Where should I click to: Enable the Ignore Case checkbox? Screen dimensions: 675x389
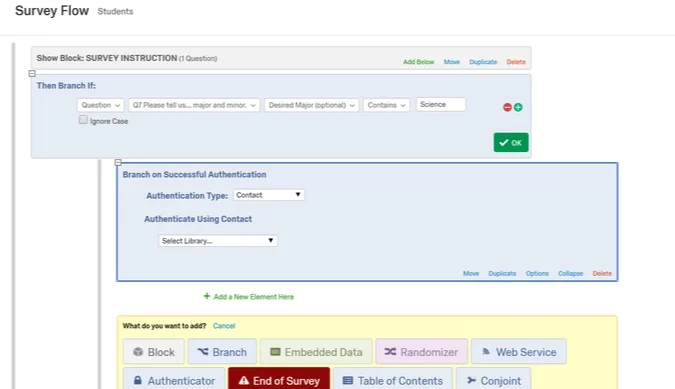pyautogui.click(x=83, y=120)
